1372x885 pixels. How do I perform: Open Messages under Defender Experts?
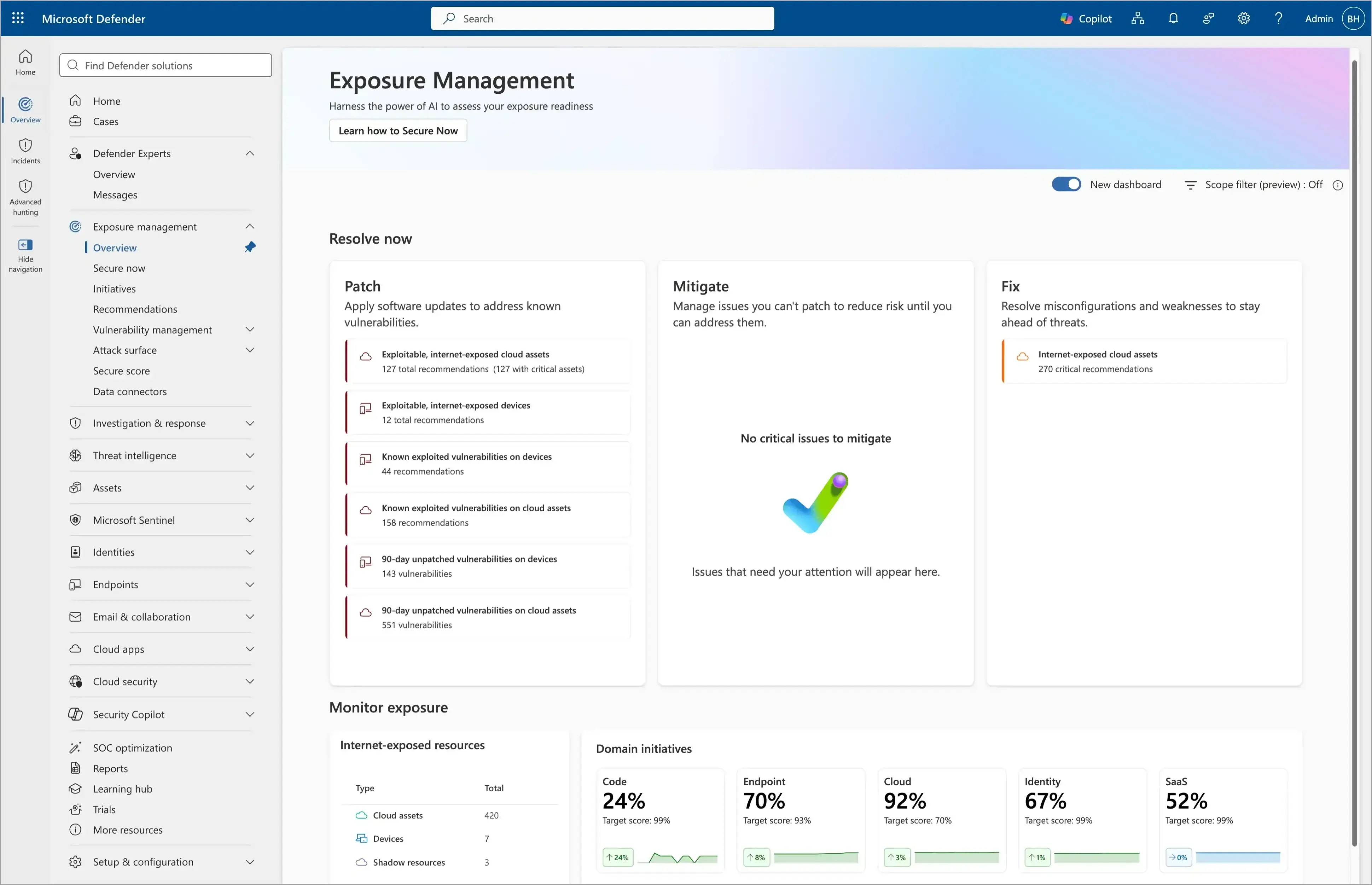coord(115,195)
